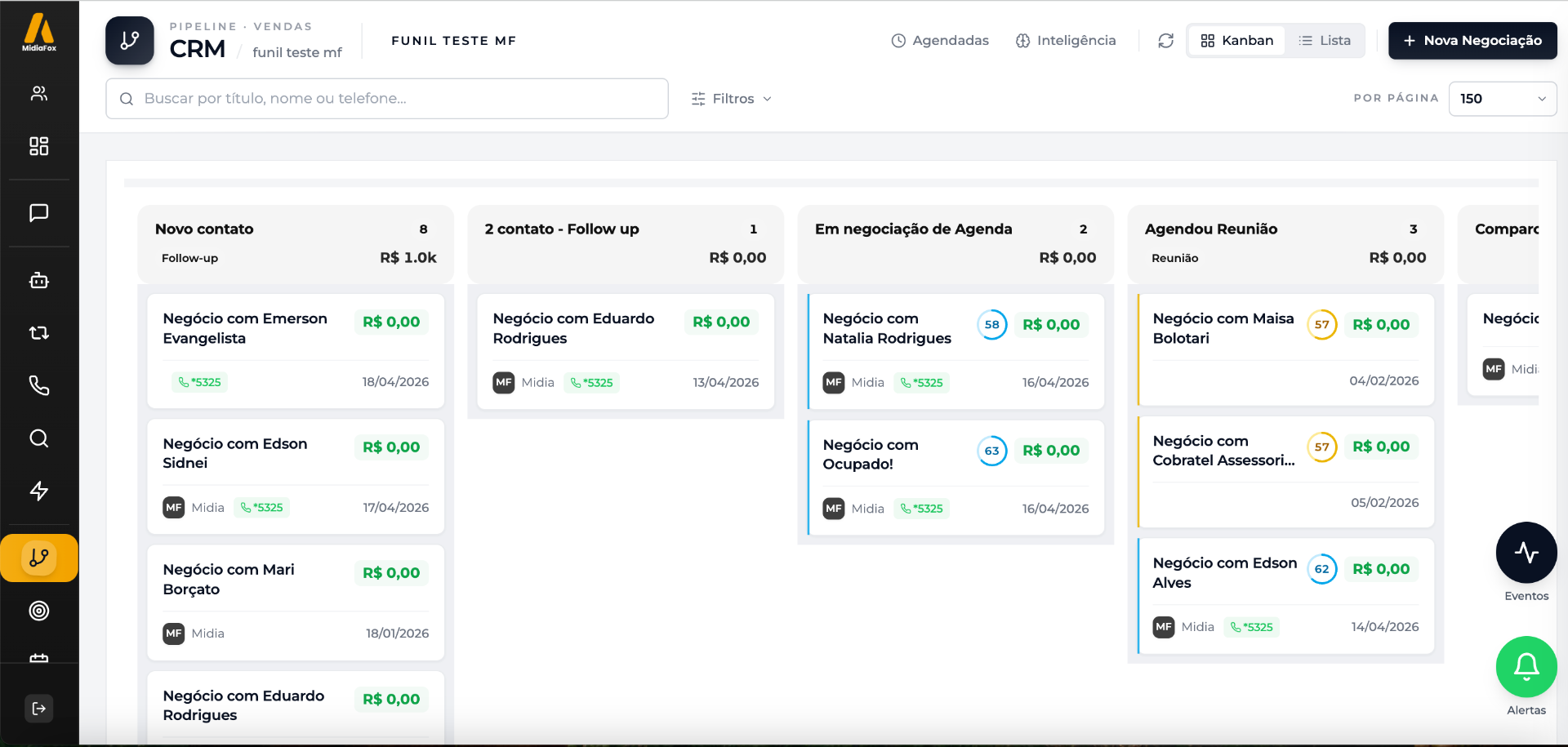
Task: Open the contacts people icon in sidebar
Action: click(39, 93)
